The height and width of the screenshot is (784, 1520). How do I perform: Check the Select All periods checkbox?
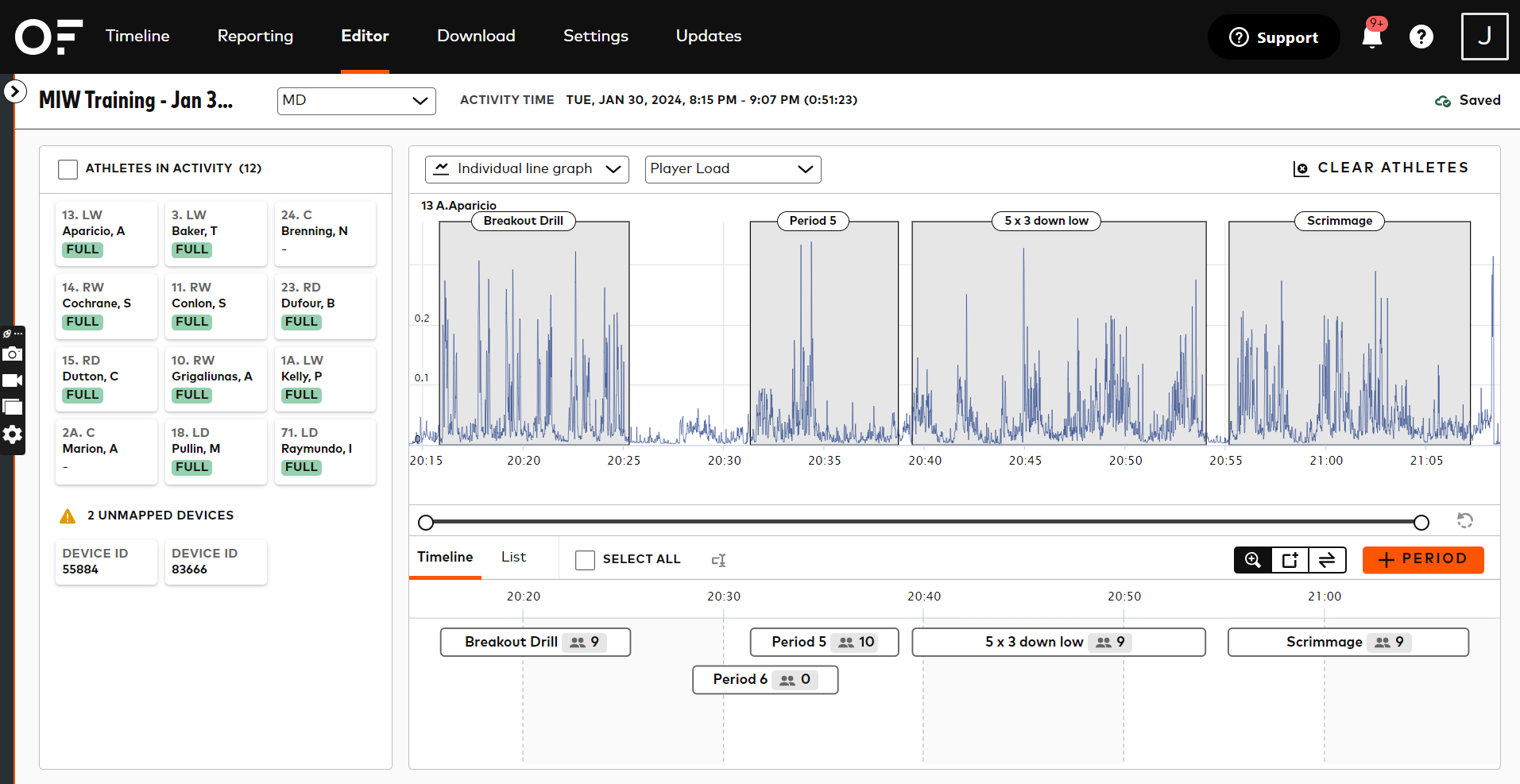click(585, 560)
